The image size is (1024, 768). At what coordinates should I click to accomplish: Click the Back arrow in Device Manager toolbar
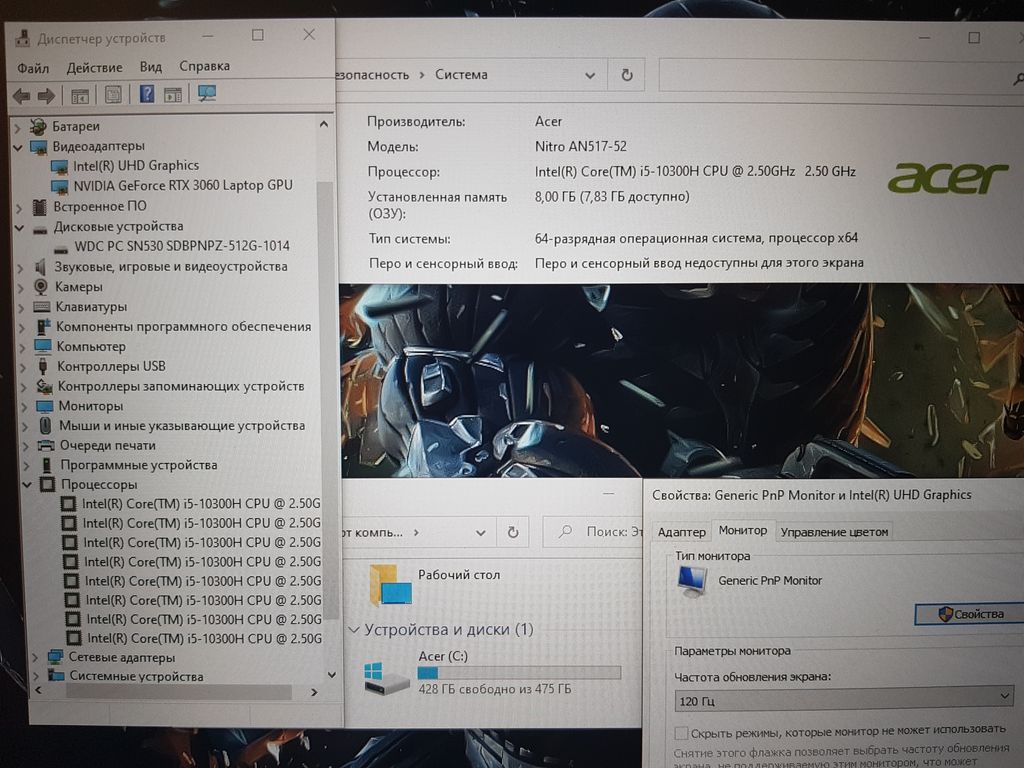click(20, 96)
